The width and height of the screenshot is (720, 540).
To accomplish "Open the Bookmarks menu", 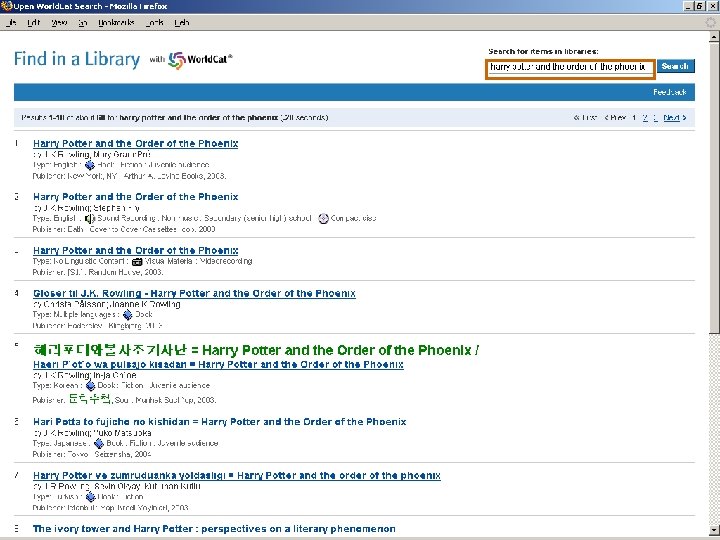I will click(x=116, y=22).
